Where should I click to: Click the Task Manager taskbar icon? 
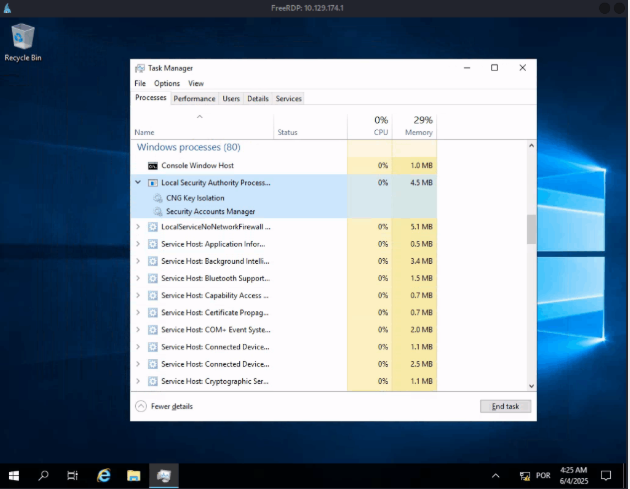pos(163,475)
